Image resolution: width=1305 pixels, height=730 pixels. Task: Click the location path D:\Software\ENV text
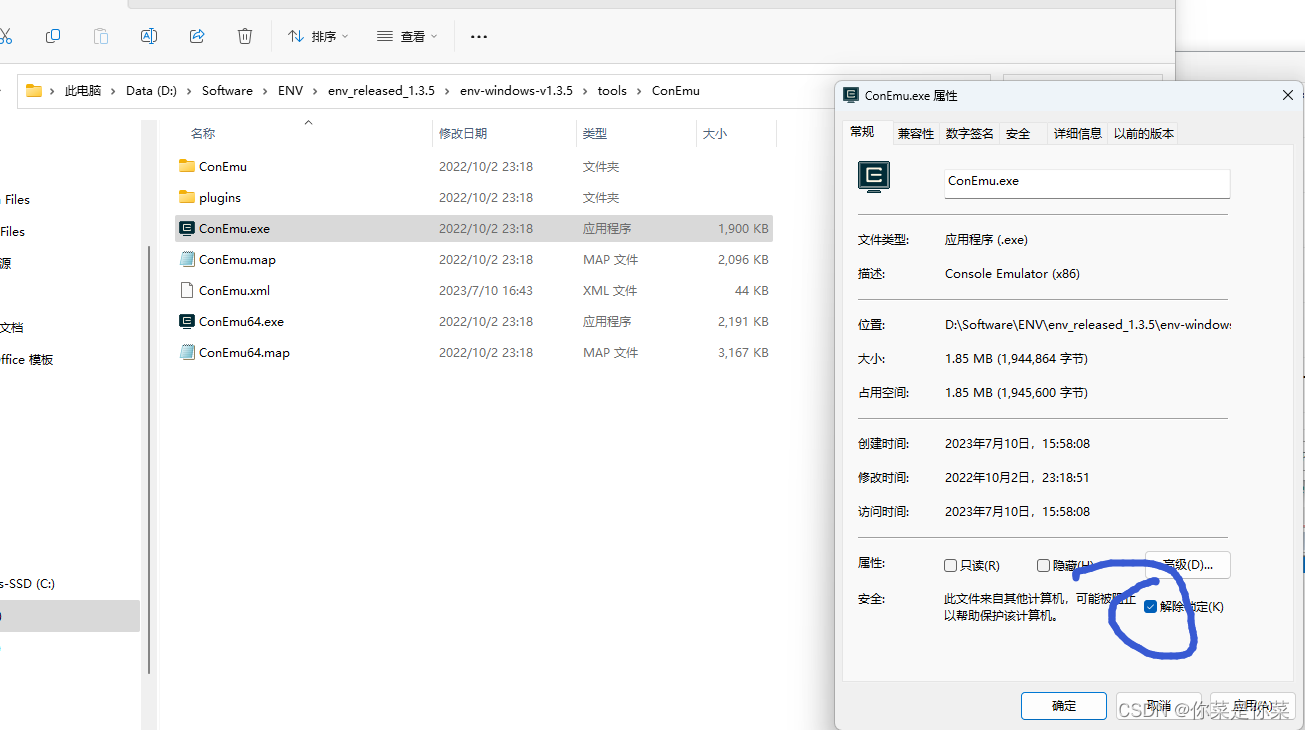coord(1088,325)
